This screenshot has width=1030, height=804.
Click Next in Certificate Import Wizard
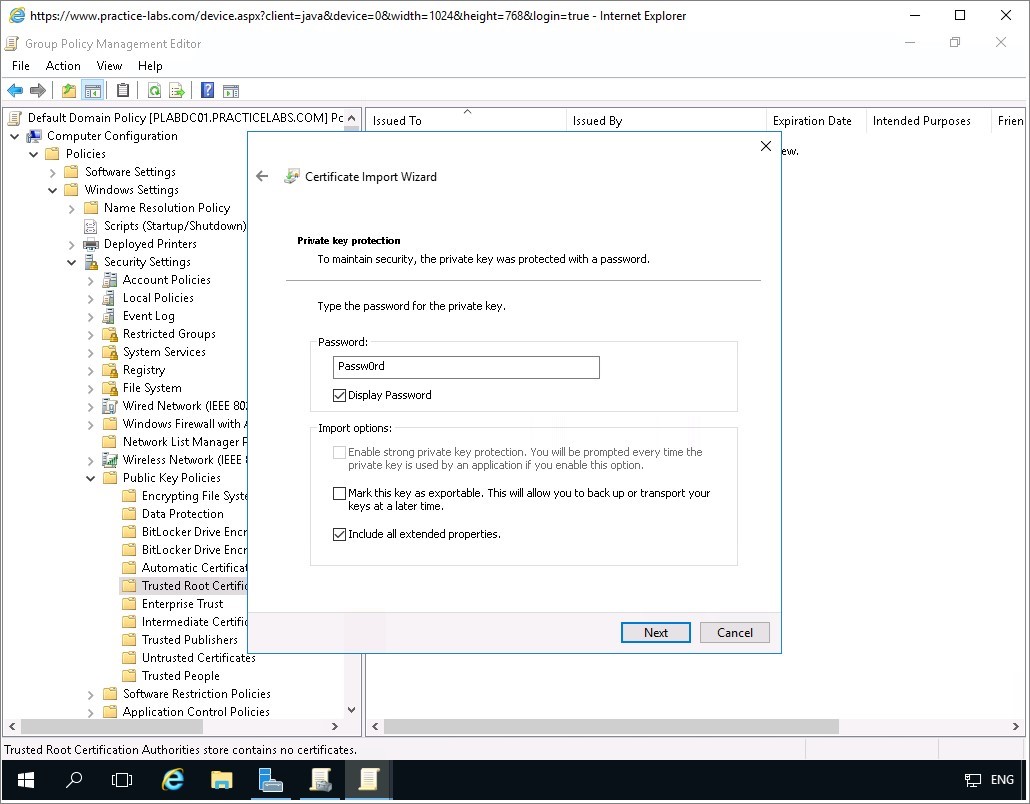pos(655,632)
